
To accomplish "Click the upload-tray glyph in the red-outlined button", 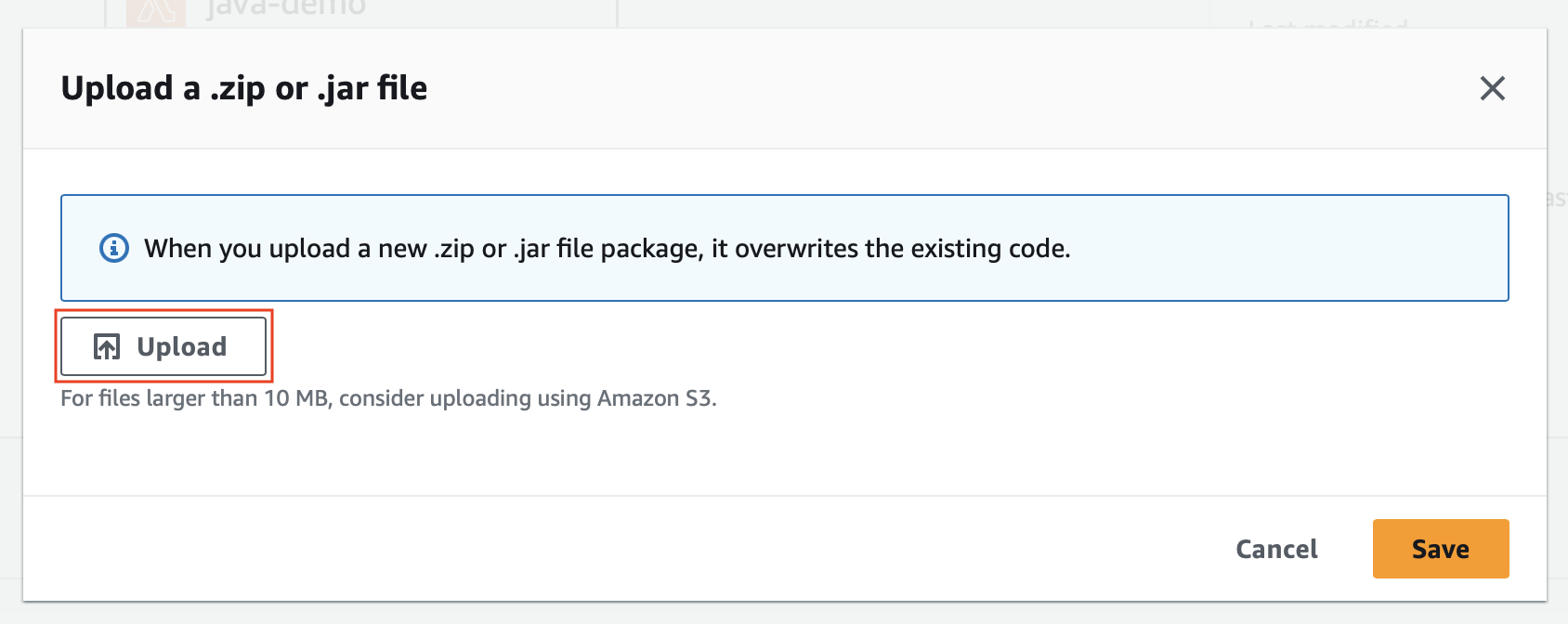I will pyautogui.click(x=106, y=345).
